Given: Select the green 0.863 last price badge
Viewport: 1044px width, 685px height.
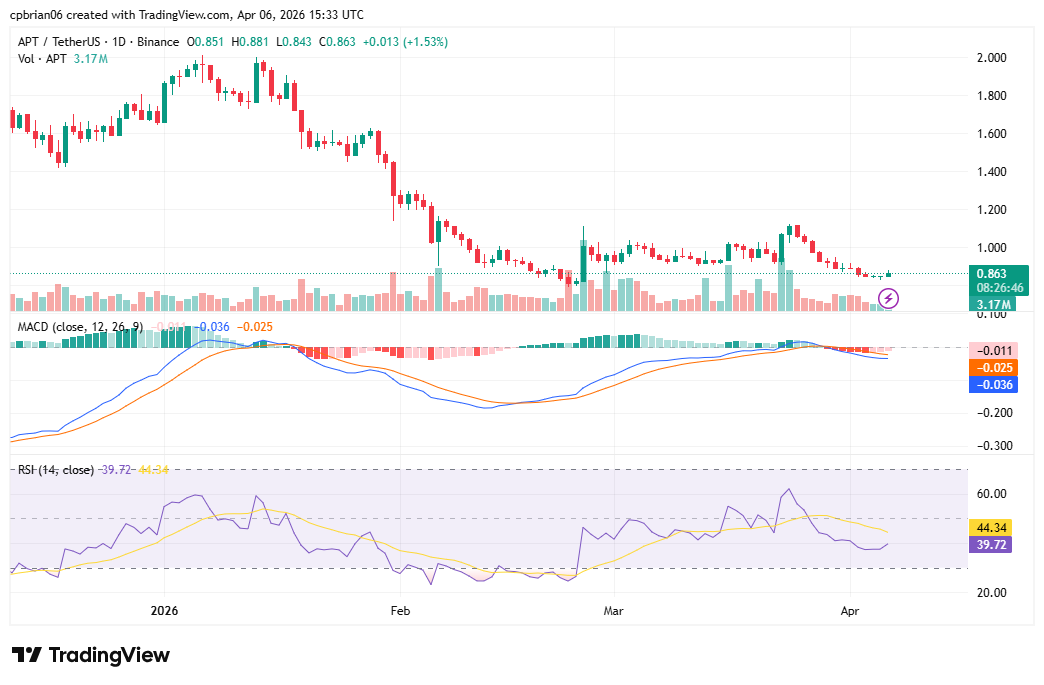Looking at the screenshot, I should point(989,271).
